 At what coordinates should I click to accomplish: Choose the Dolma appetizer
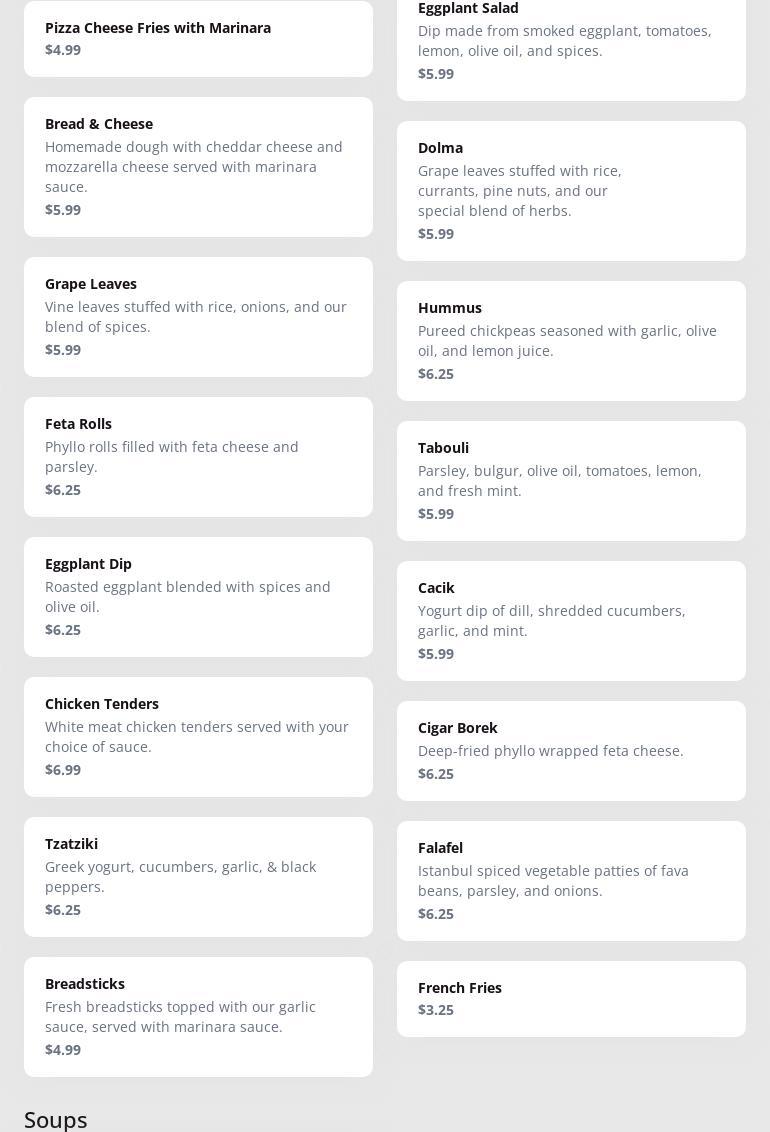[571, 190]
